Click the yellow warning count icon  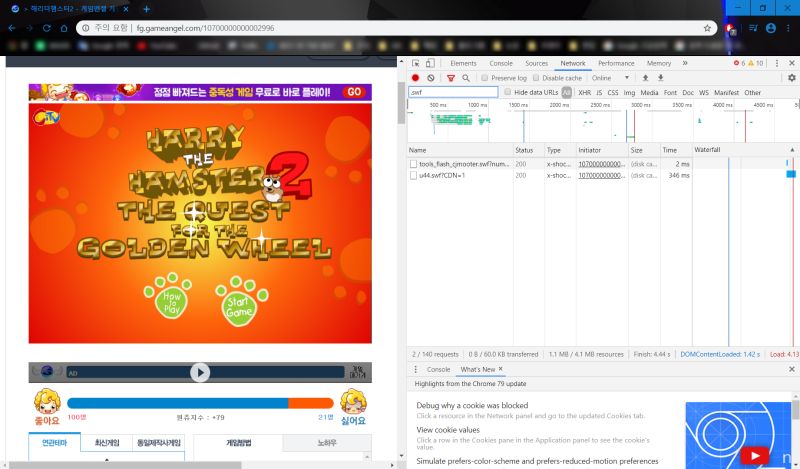coord(755,63)
